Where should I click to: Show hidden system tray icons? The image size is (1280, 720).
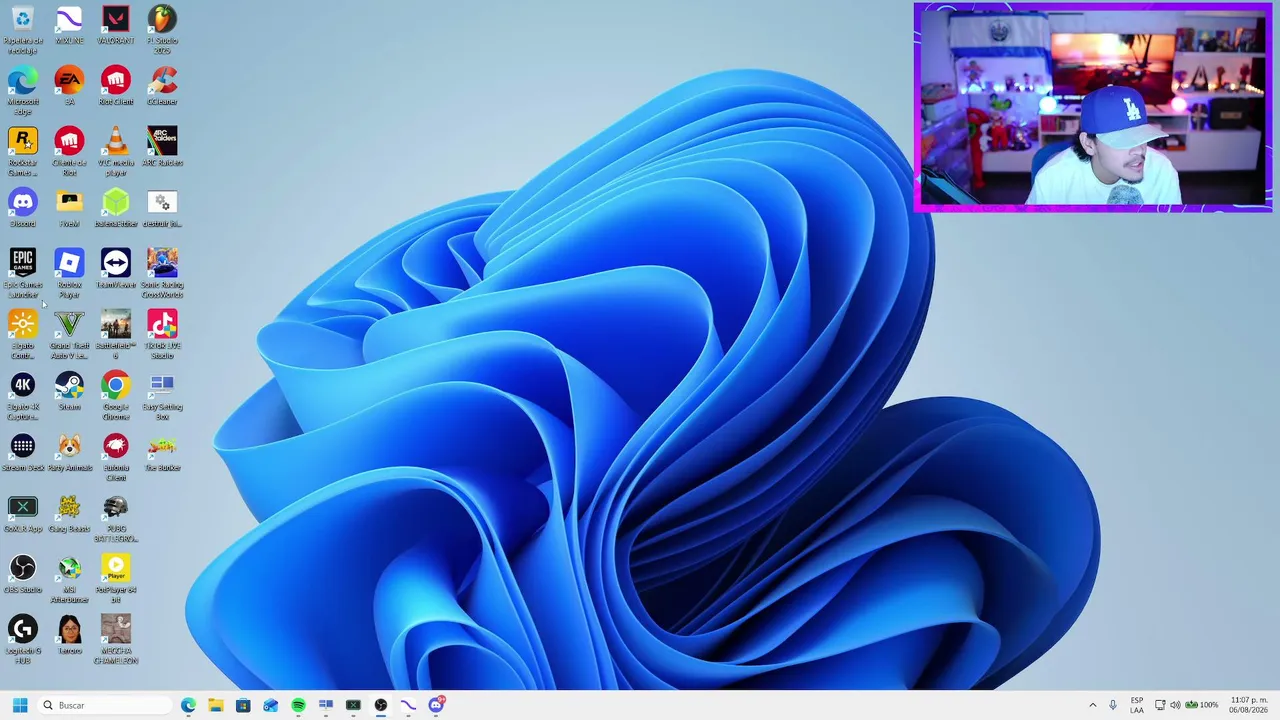pyautogui.click(x=1092, y=705)
